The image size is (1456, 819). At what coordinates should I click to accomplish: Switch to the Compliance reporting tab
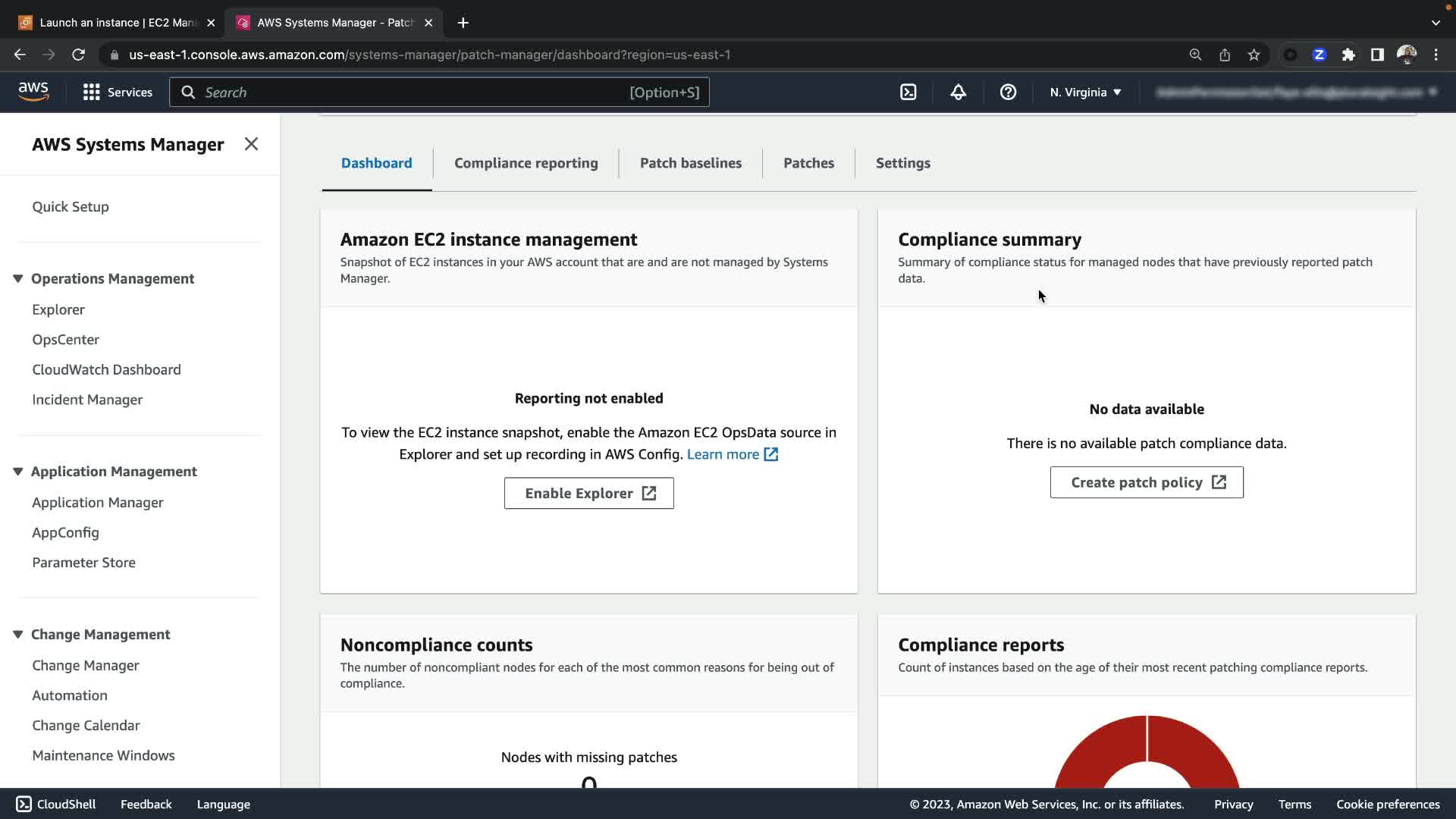tap(526, 163)
